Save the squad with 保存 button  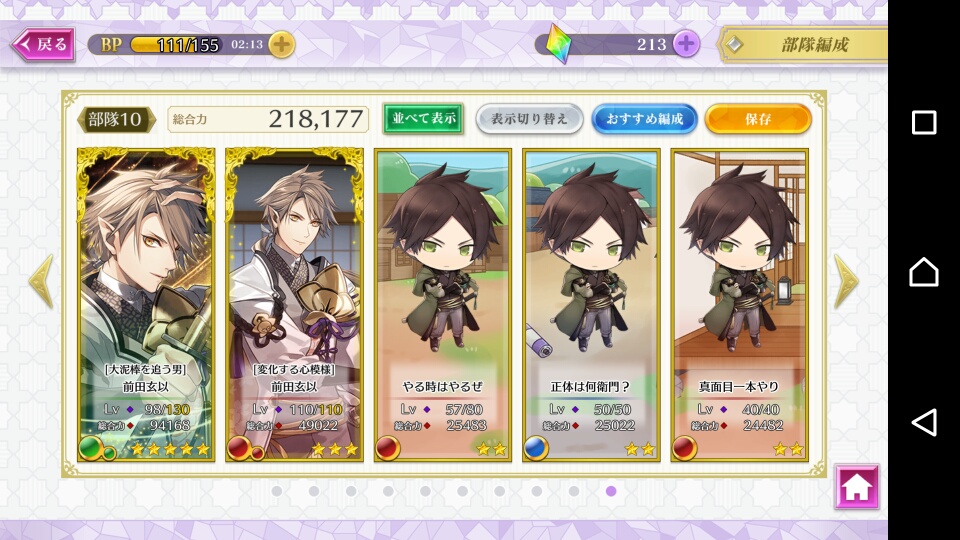coord(758,119)
